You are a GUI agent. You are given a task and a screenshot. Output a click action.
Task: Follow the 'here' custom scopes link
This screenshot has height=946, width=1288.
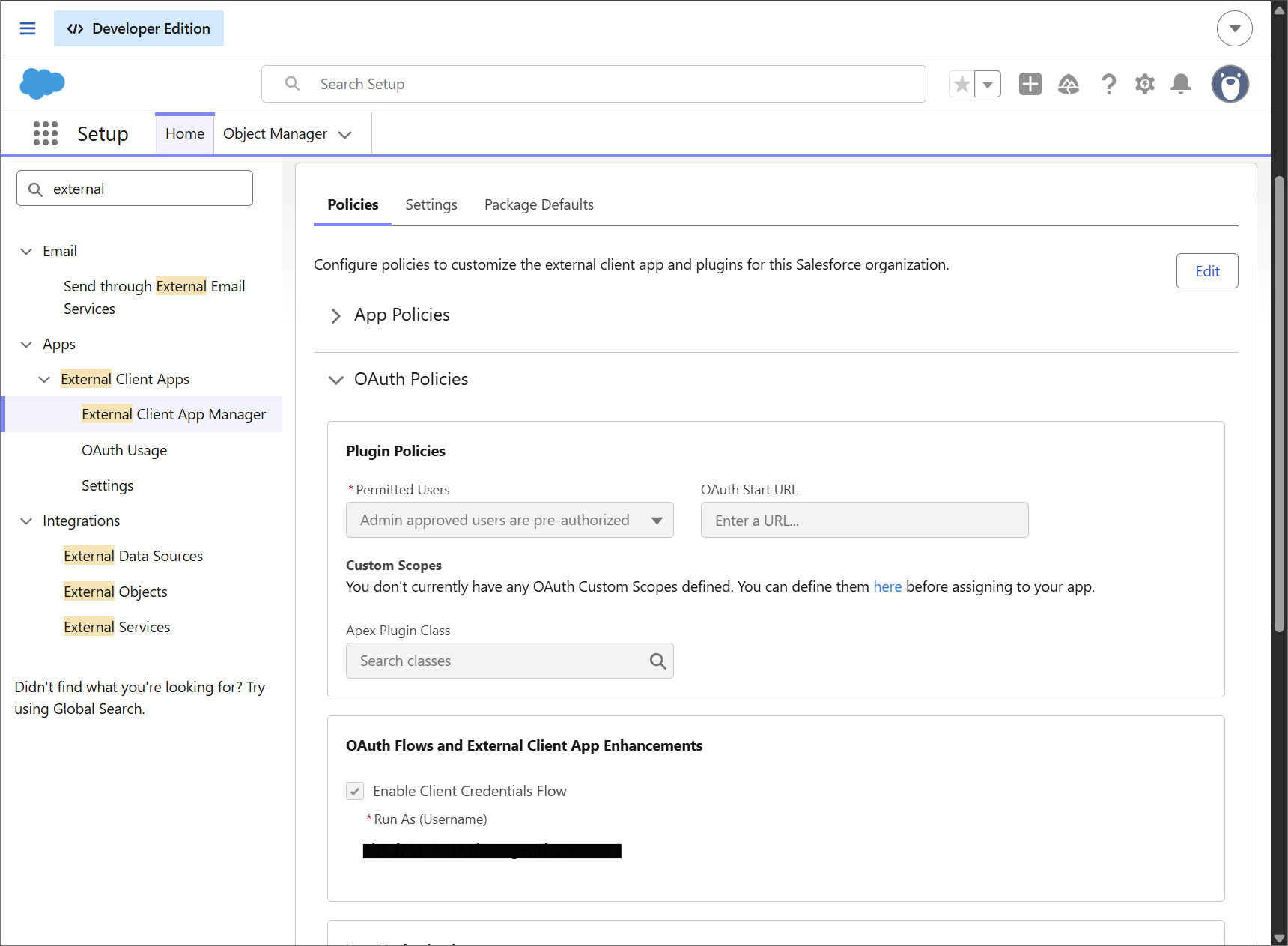887,586
